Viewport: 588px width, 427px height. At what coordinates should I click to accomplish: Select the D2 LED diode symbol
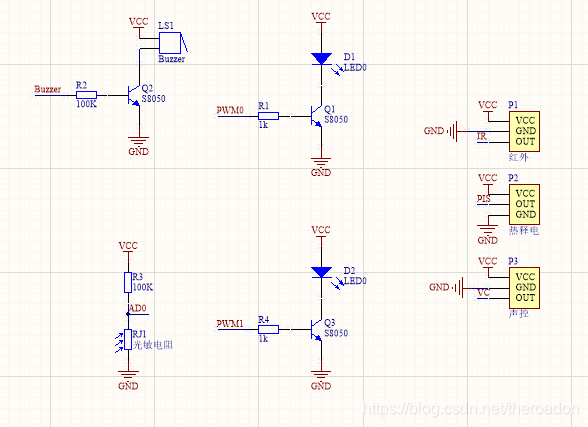321,273
